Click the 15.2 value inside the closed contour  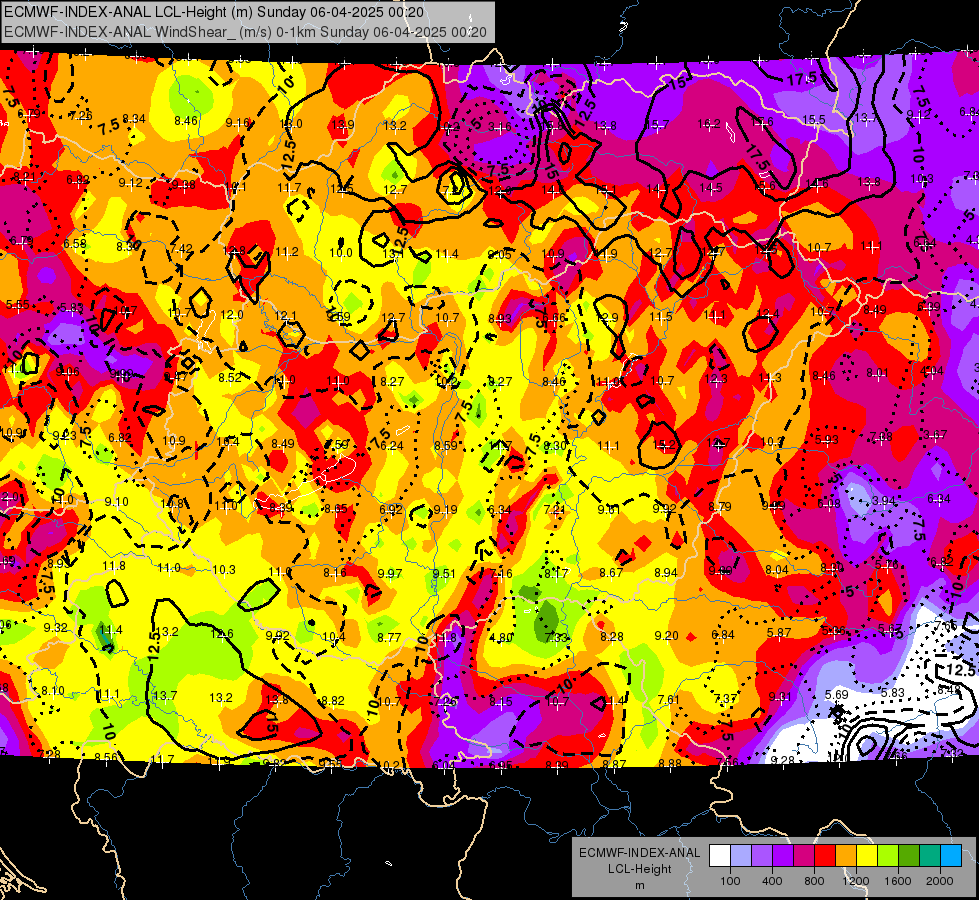tap(664, 445)
